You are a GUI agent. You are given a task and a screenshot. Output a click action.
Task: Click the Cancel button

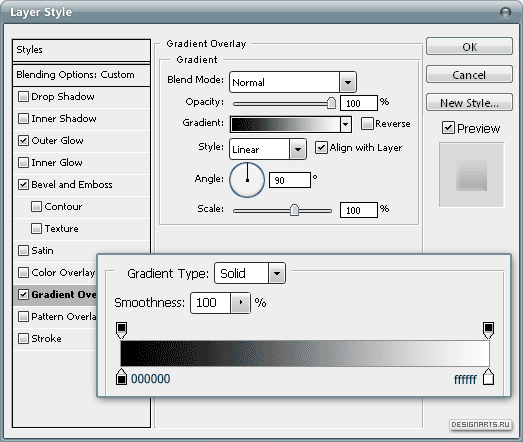pos(469,74)
